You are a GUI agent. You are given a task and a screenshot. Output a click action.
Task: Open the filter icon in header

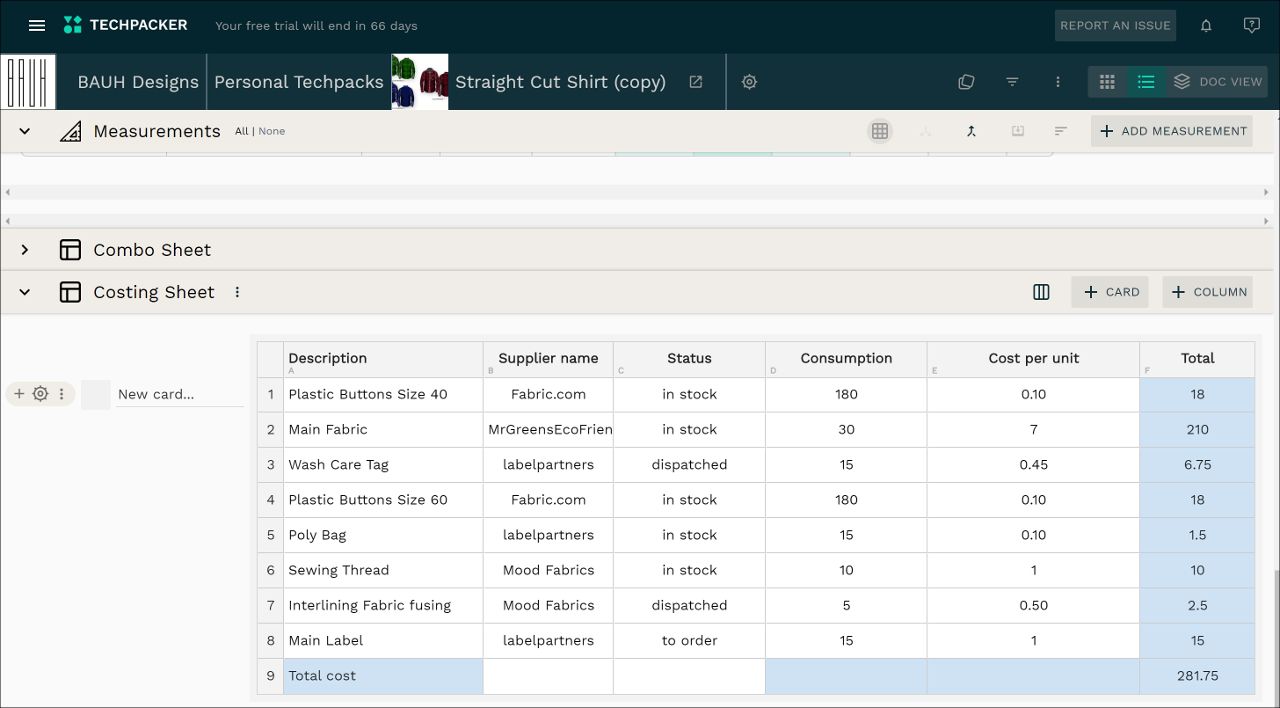(1012, 82)
